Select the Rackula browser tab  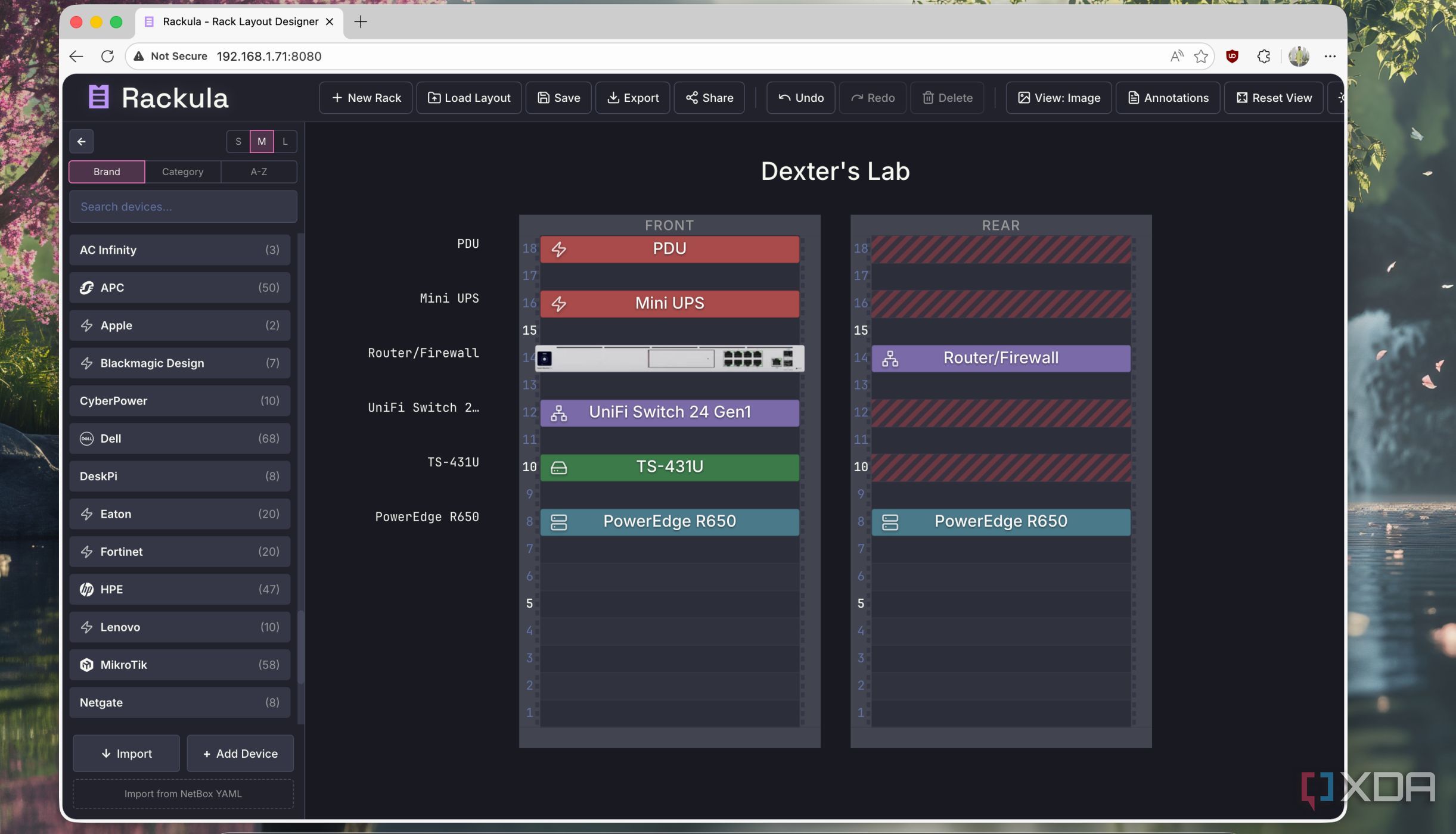click(240, 22)
